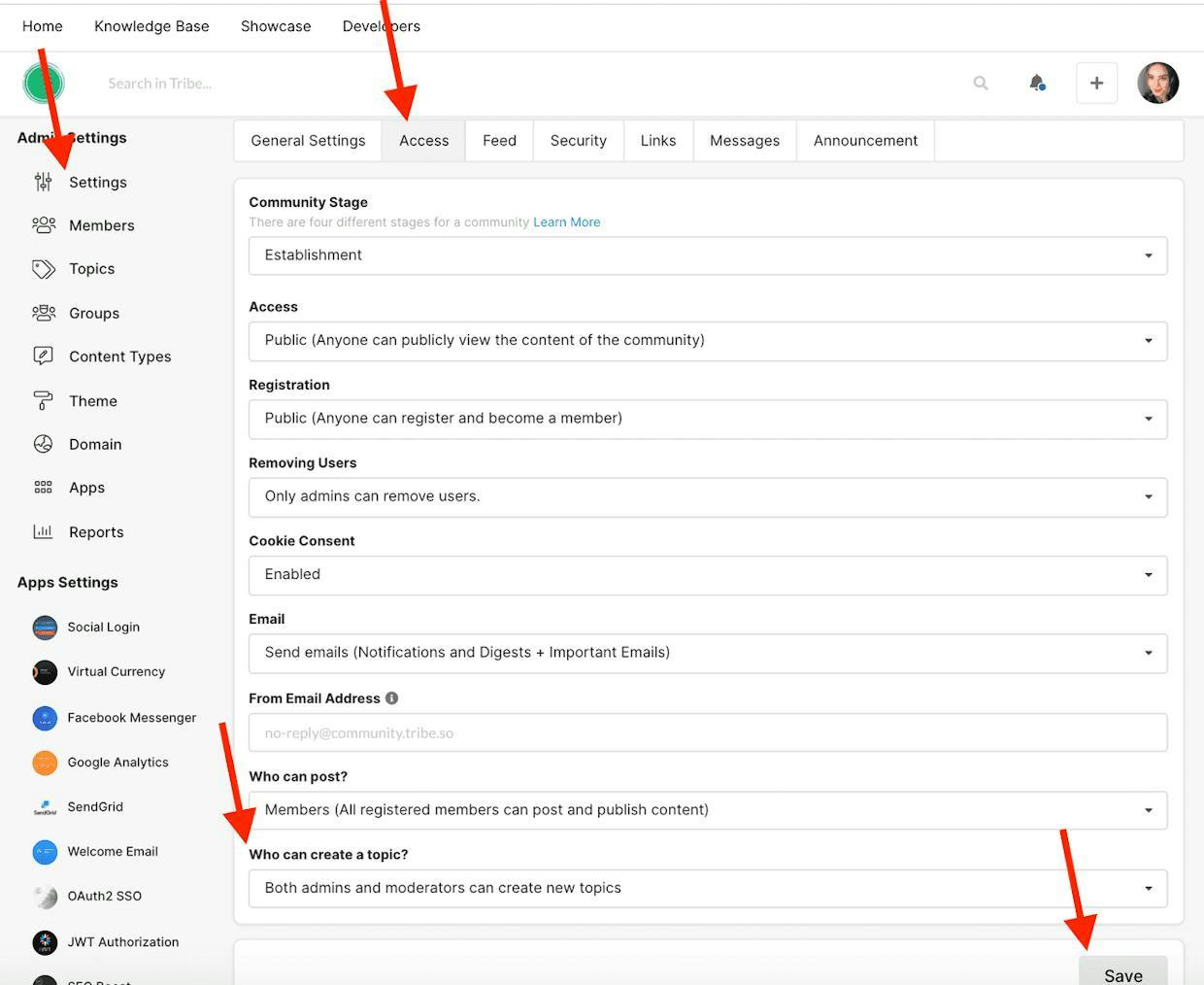Open the Who can post dropdown

click(x=708, y=810)
